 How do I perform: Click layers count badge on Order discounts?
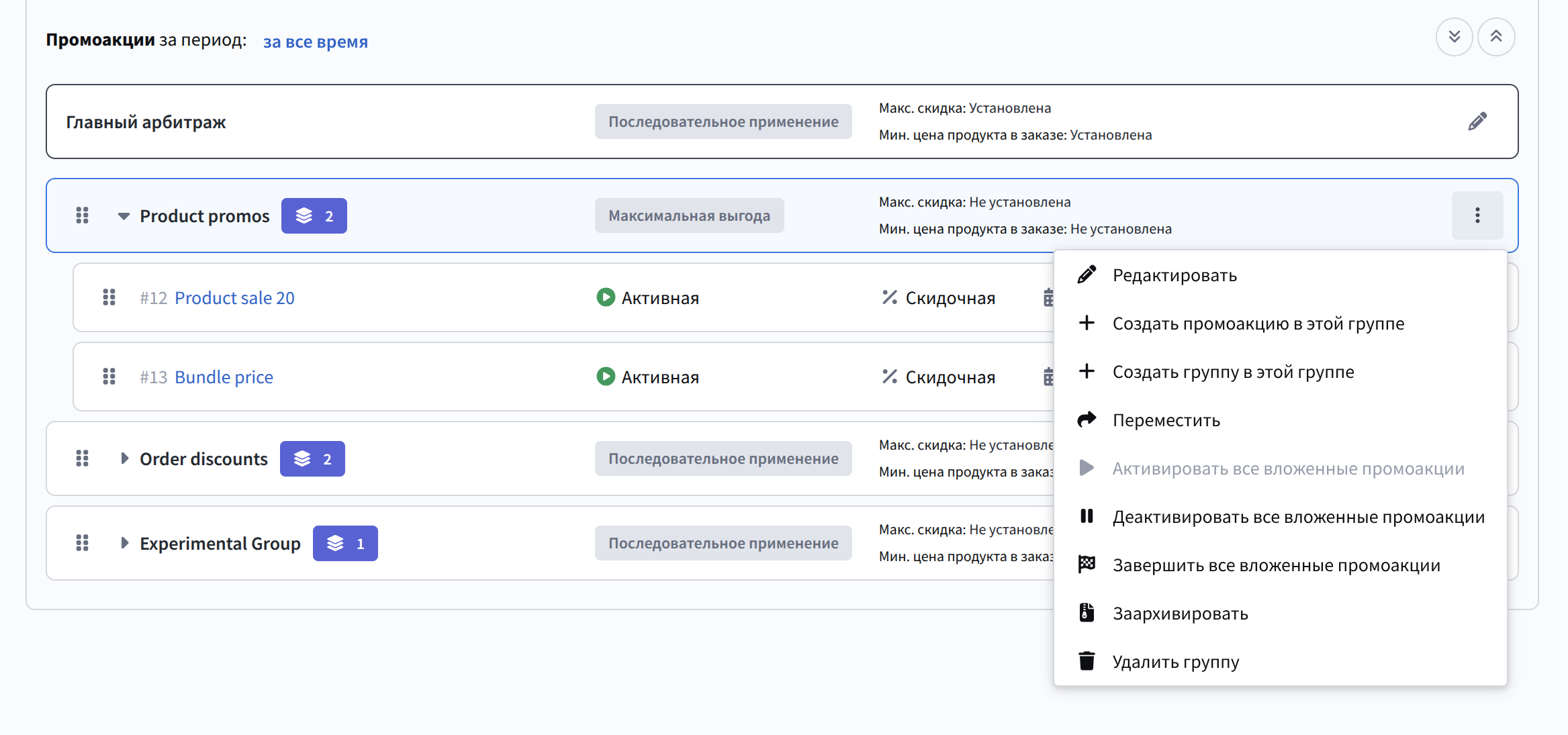tap(312, 458)
